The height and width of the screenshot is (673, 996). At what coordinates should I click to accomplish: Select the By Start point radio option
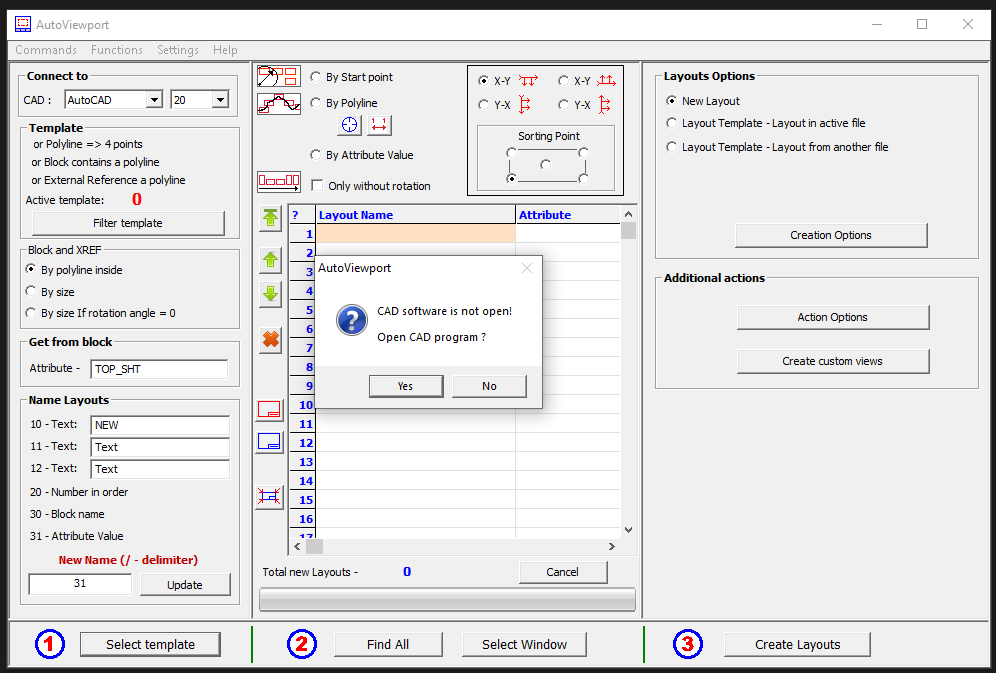coord(317,77)
